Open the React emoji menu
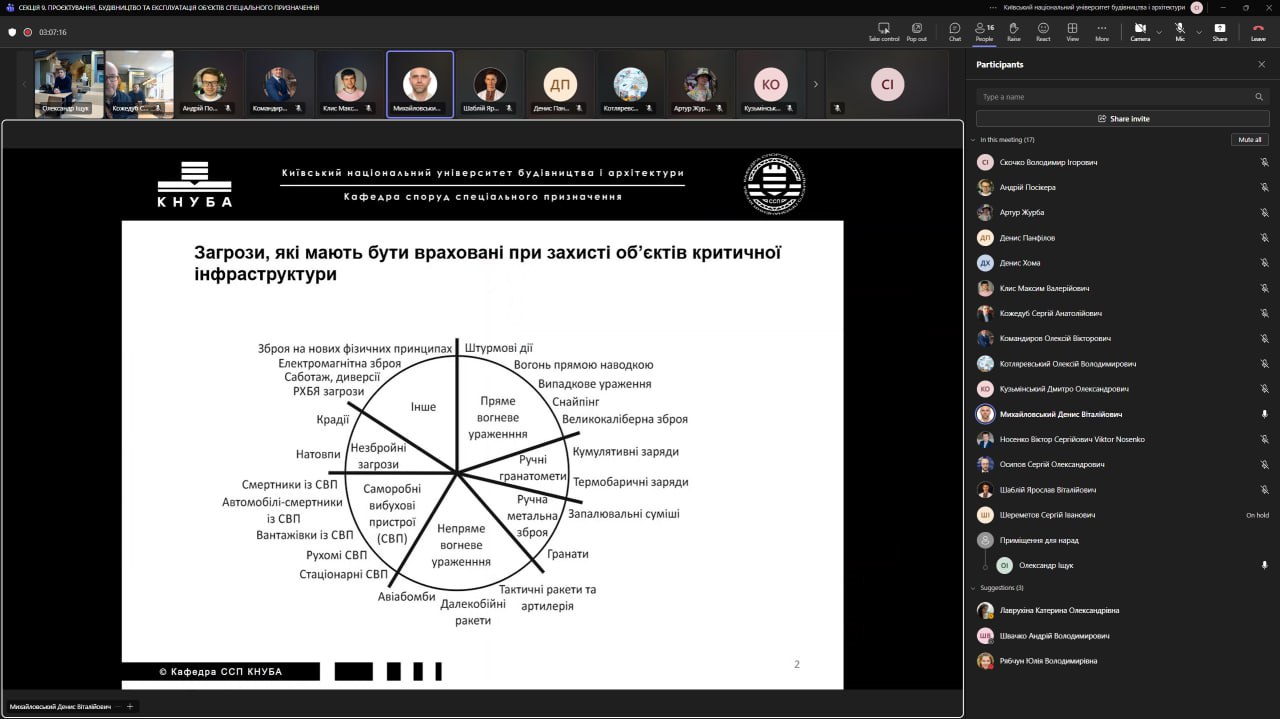Screen dimensions: 1280x719 coord(1043,31)
